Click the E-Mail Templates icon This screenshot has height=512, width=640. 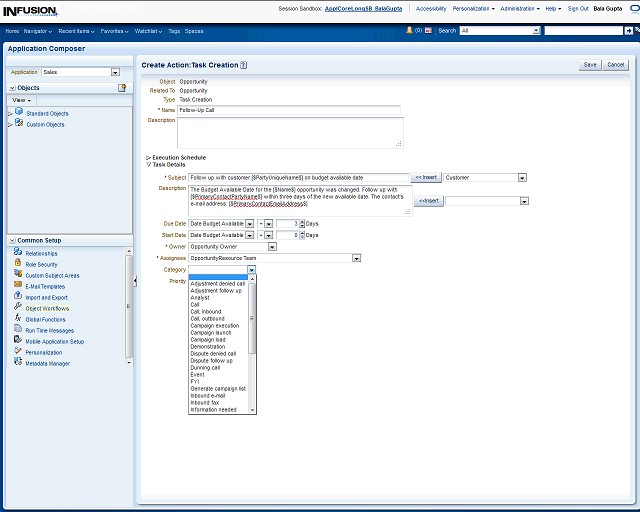(x=18, y=286)
